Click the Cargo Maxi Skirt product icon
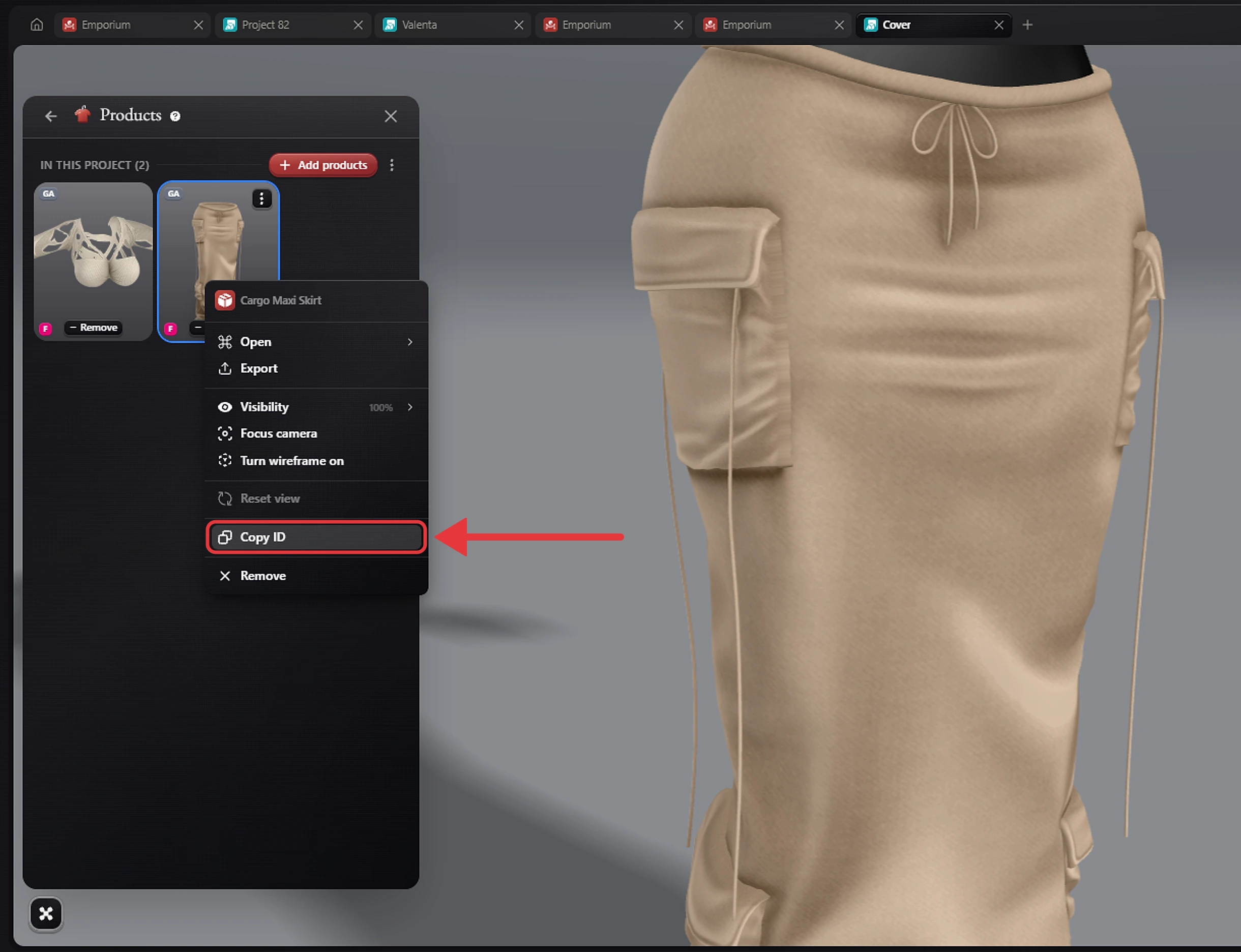The height and width of the screenshot is (952, 1241). pos(225,301)
